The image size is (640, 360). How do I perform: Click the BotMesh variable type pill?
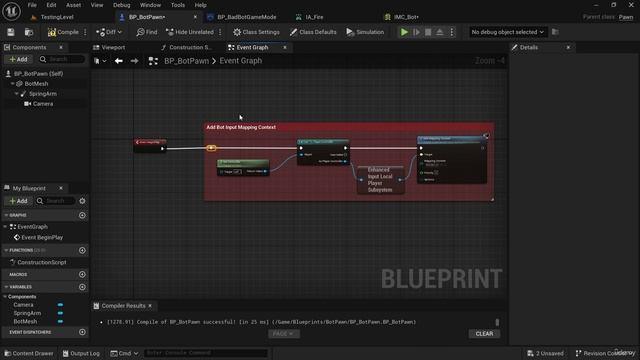pyautogui.click(x=60, y=322)
